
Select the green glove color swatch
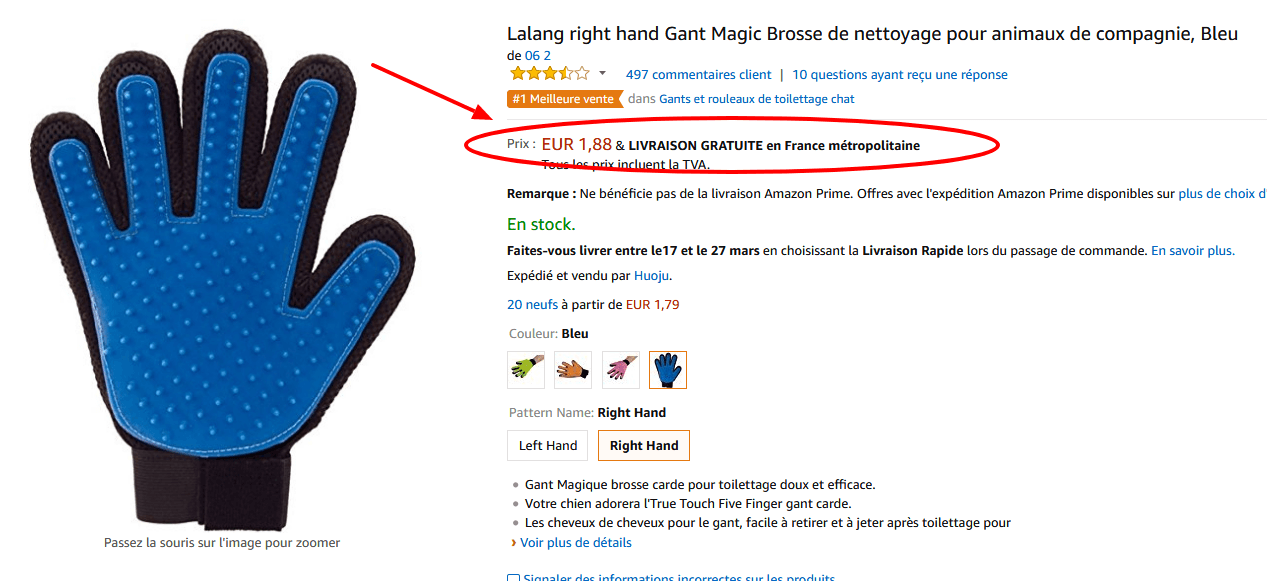click(x=525, y=369)
